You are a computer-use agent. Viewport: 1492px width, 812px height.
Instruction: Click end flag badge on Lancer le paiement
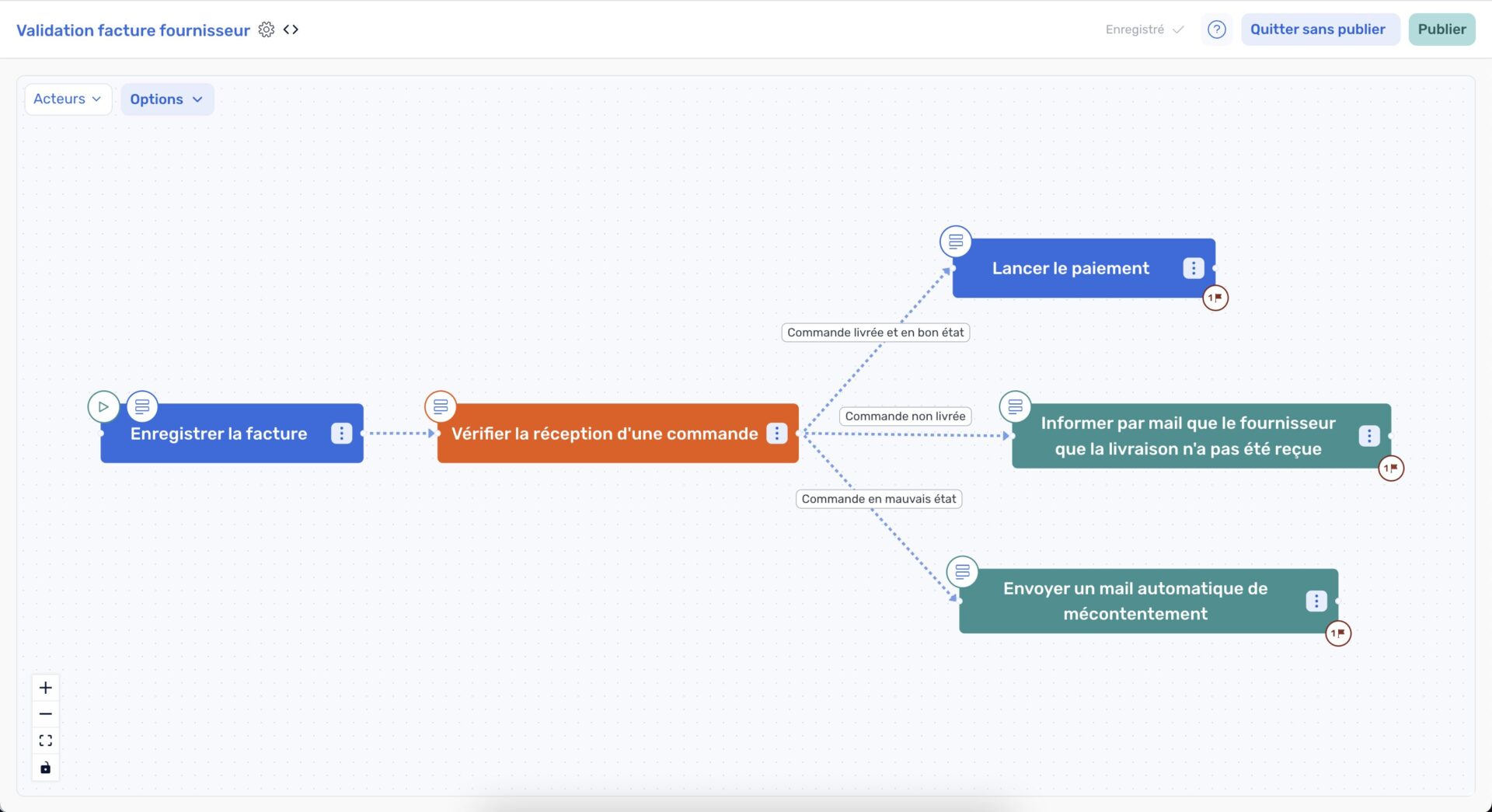tap(1215, 298)
